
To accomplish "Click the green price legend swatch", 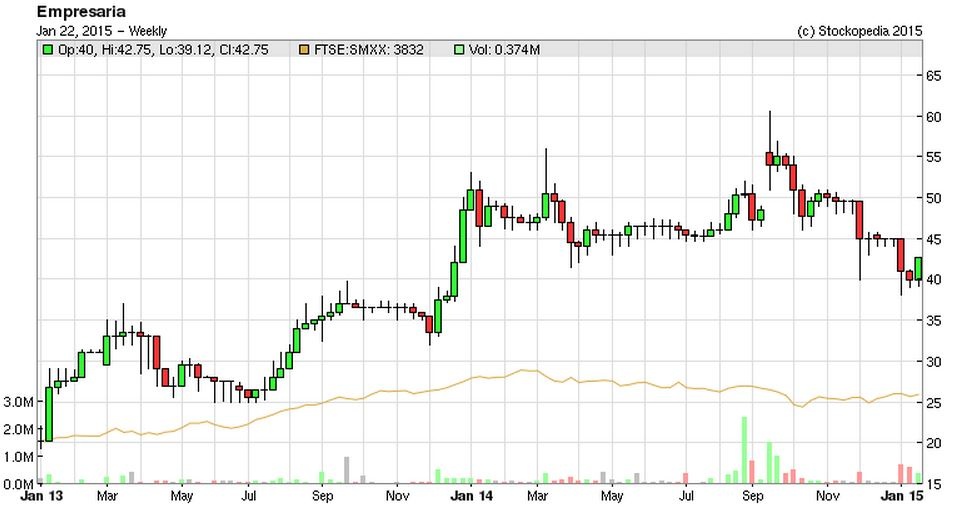I will [x=47, y=49].
